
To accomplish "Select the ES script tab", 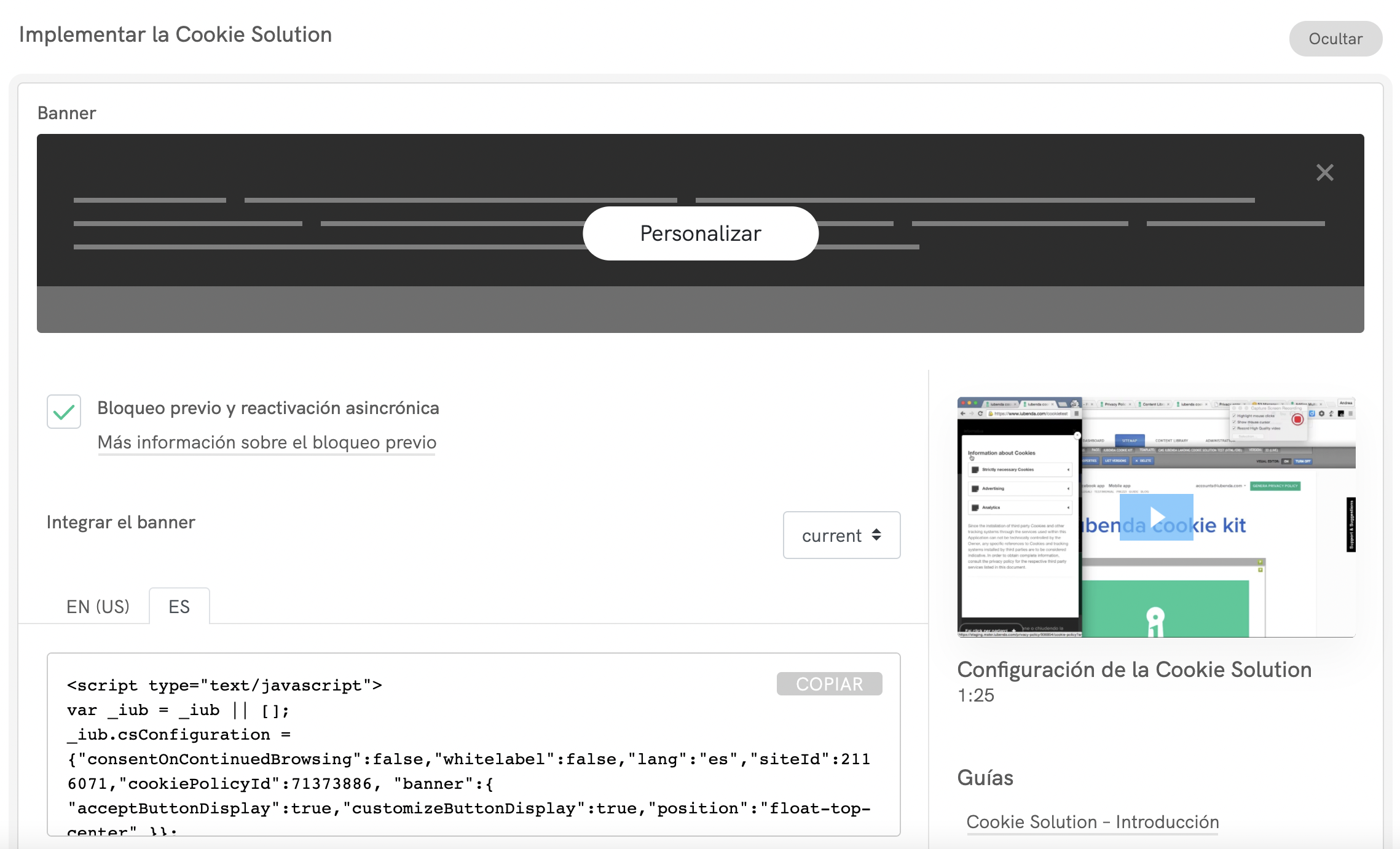I will point(179,606).
